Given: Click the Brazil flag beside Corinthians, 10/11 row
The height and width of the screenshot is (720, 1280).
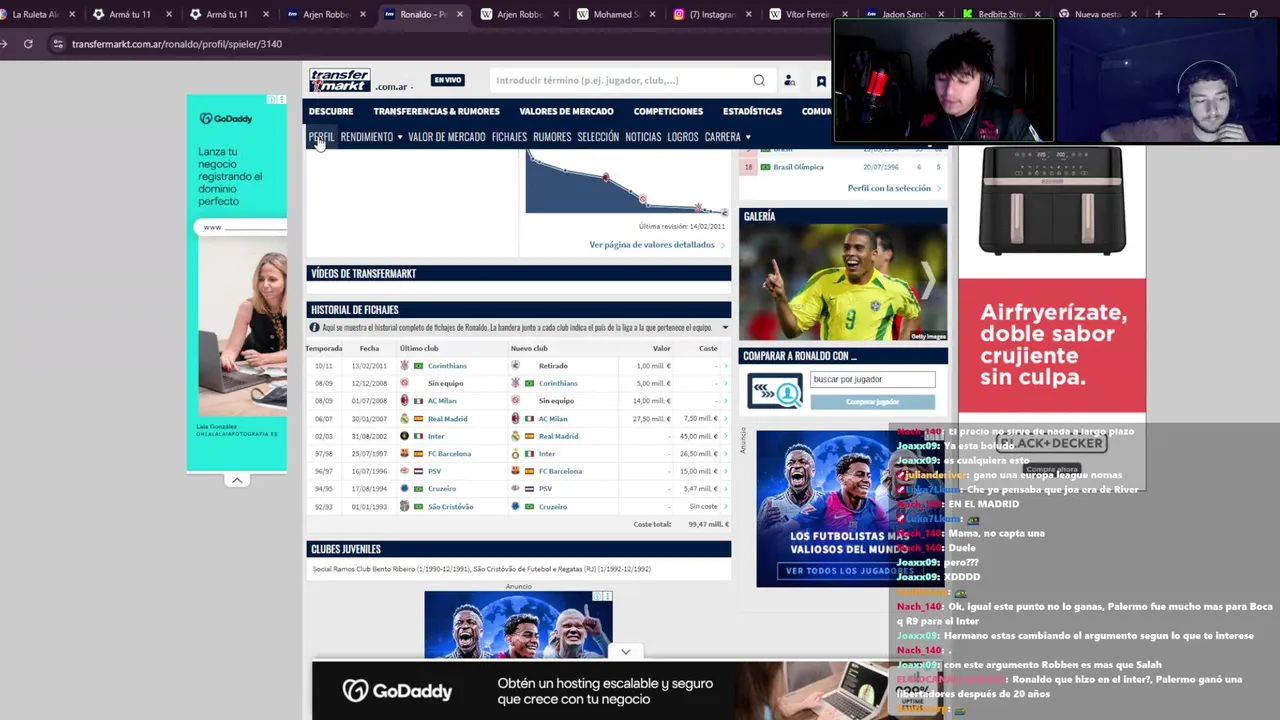Looking at the screenshot, I should click(x=419, y=366).
